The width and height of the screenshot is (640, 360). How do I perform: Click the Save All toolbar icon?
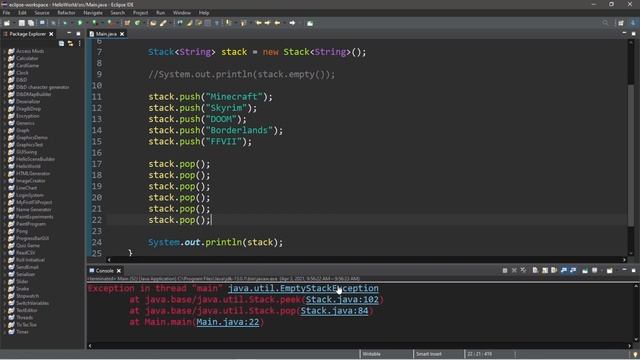(x=31, y=23)
